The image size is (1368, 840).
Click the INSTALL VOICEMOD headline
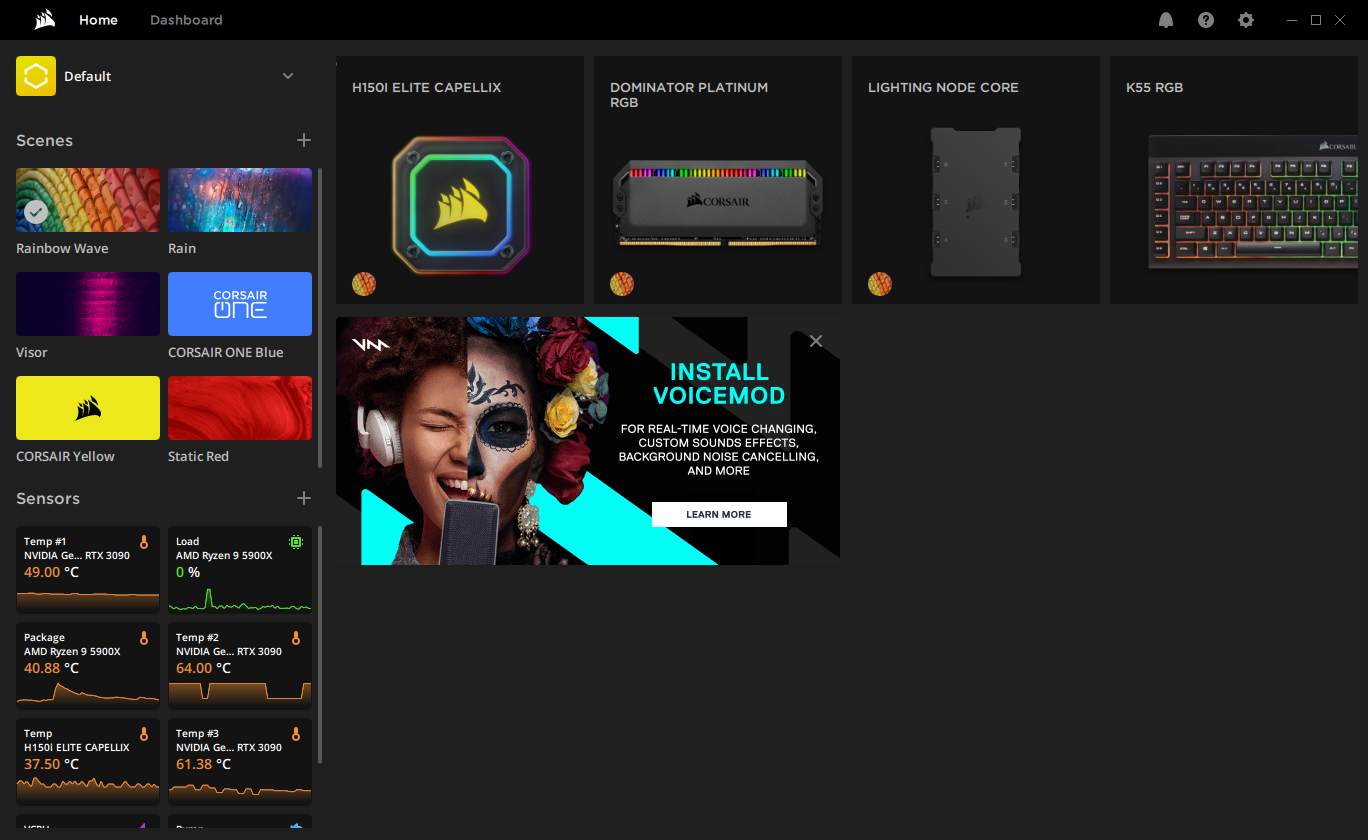click(x=719, y=384)
